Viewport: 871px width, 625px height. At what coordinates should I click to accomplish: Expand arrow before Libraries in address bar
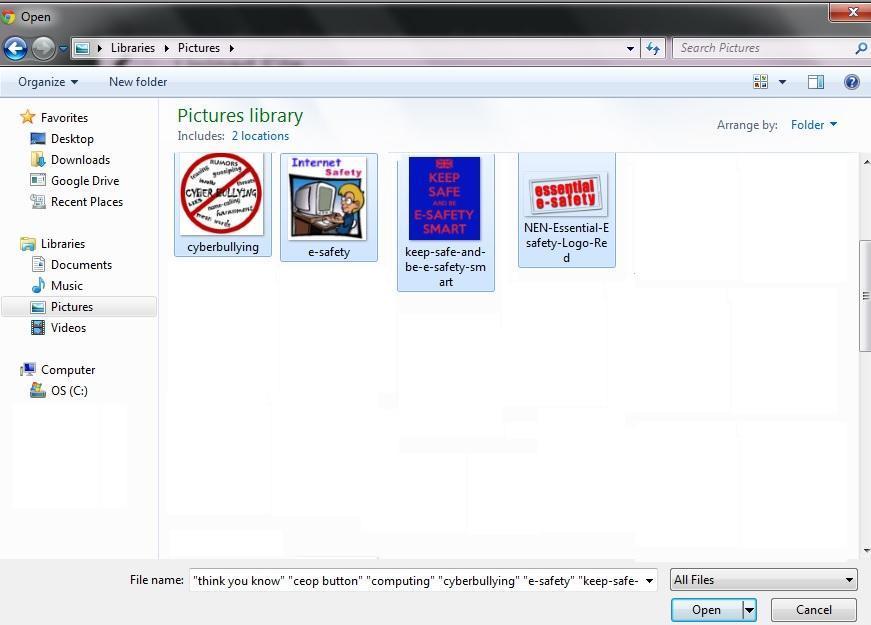[x=99, y=48]
